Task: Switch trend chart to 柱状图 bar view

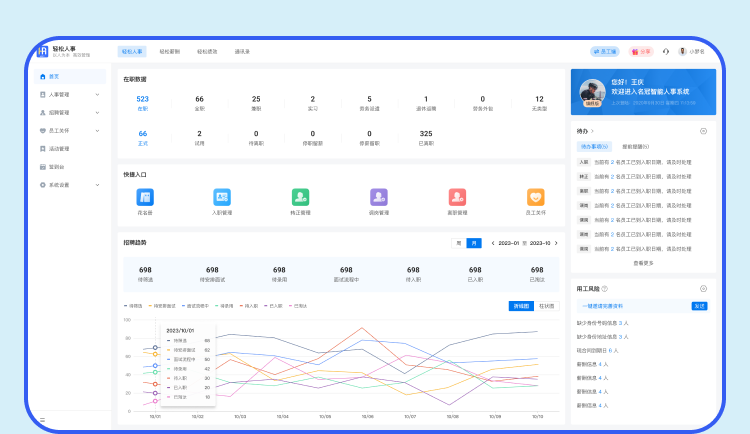Action: (x=546, y=306)
